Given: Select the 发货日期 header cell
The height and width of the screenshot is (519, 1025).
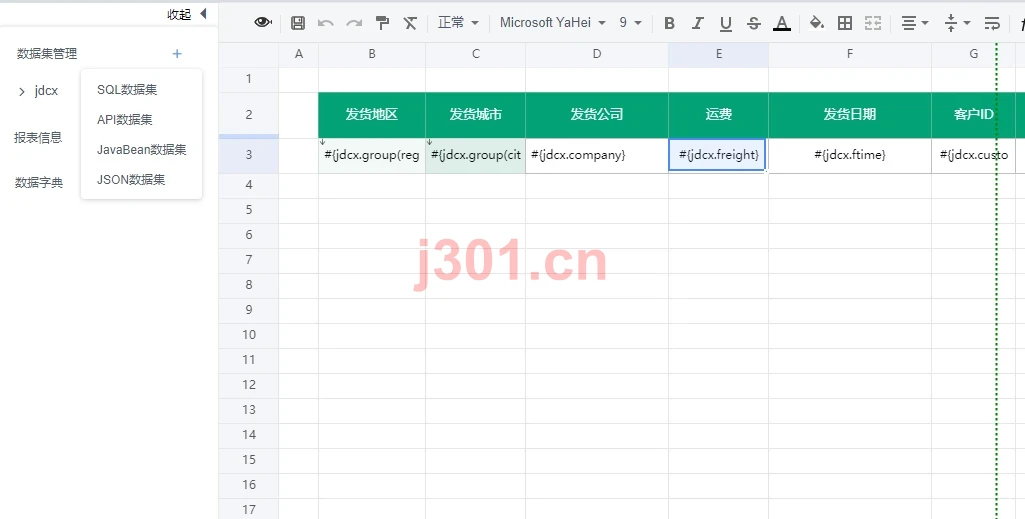Looking at the screenshot, I should (x=850, y=114).
